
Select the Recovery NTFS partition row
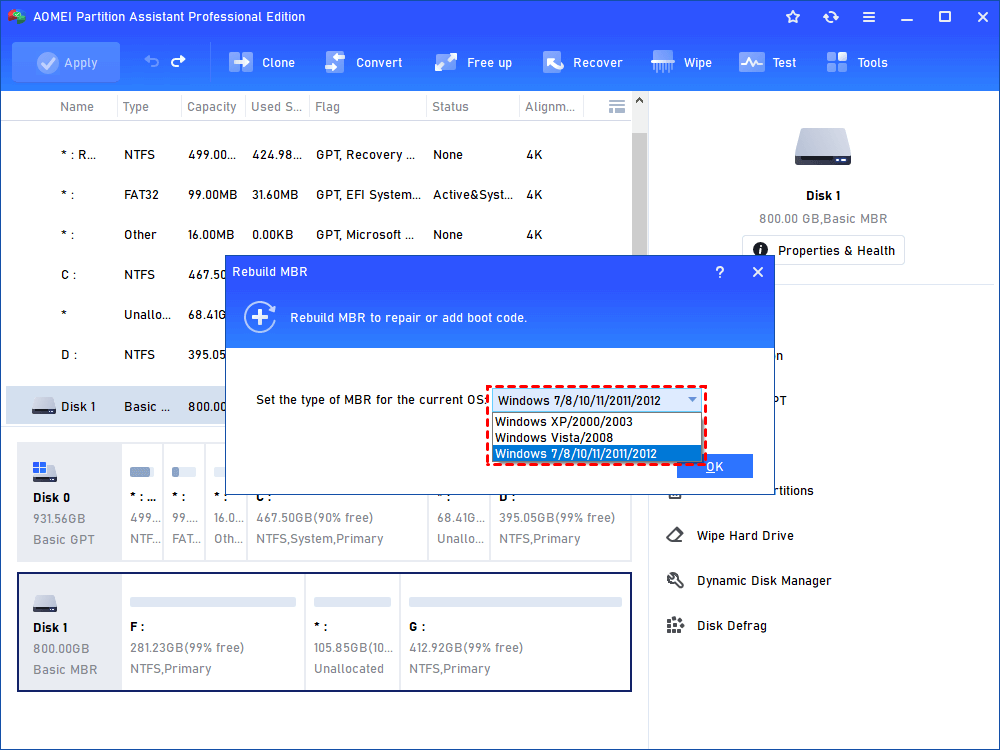point(317,154)
